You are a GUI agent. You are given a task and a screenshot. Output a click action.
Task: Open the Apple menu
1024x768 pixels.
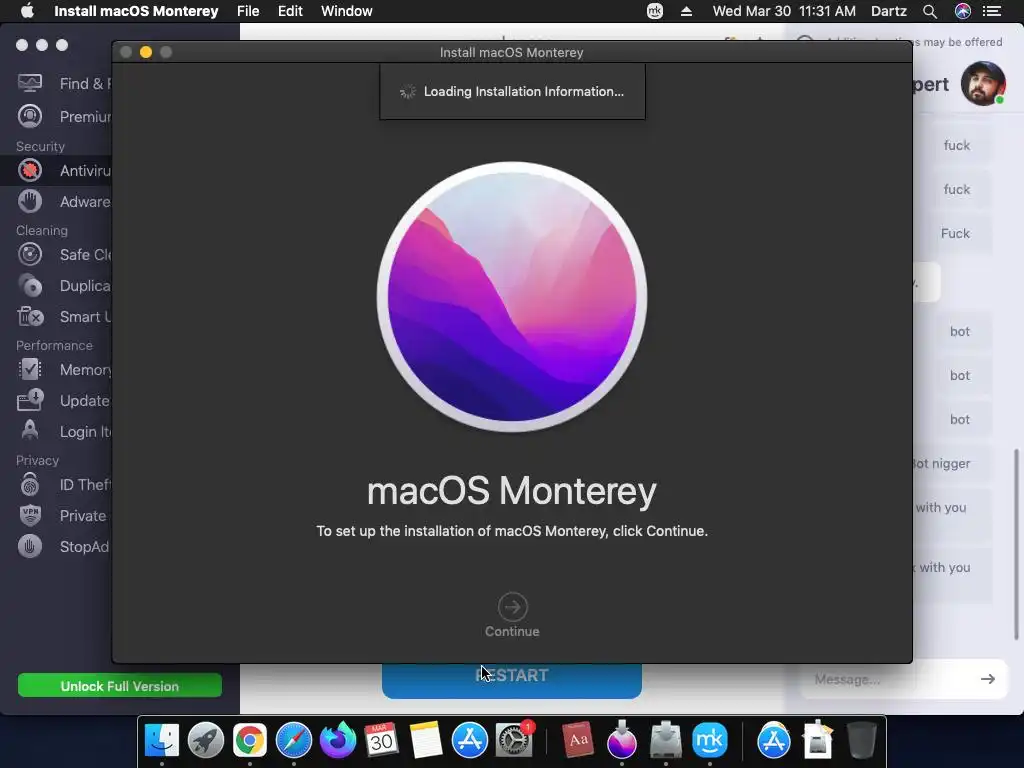(27, 11)
